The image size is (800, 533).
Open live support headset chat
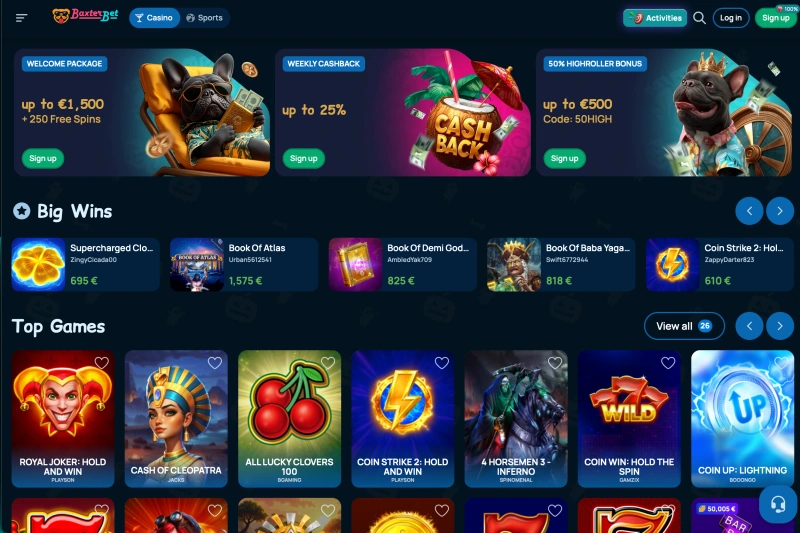point(778,504)
